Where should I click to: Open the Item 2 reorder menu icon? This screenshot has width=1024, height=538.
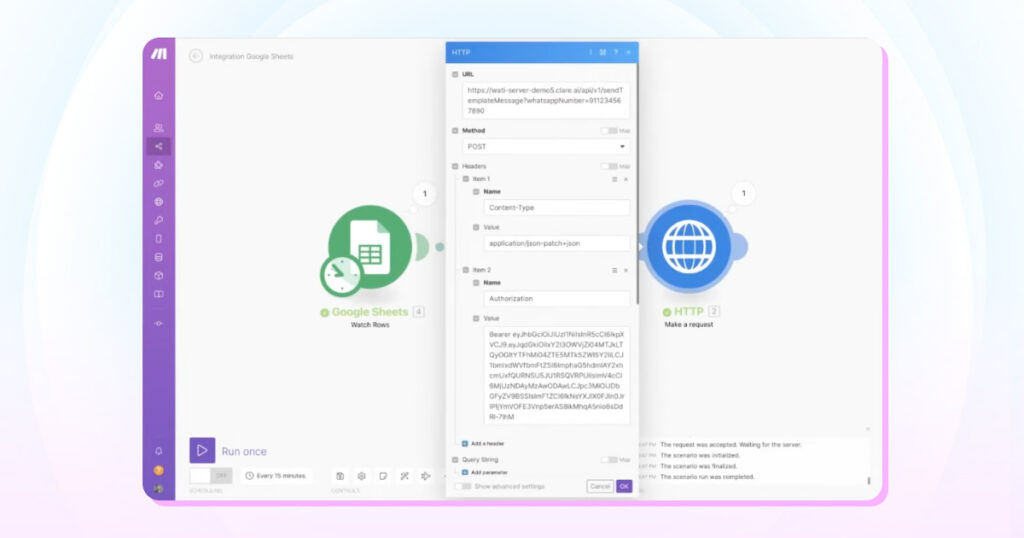(615, 270)
